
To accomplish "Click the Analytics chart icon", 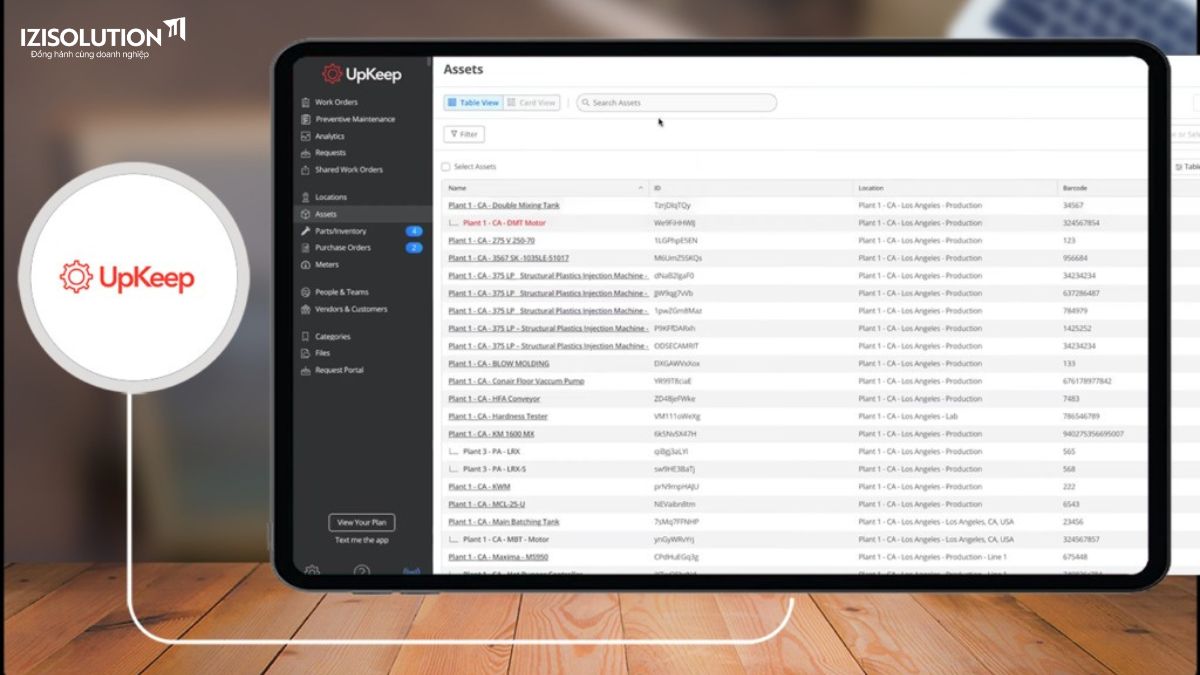I will pyautogui.click(x=306, y=136).
